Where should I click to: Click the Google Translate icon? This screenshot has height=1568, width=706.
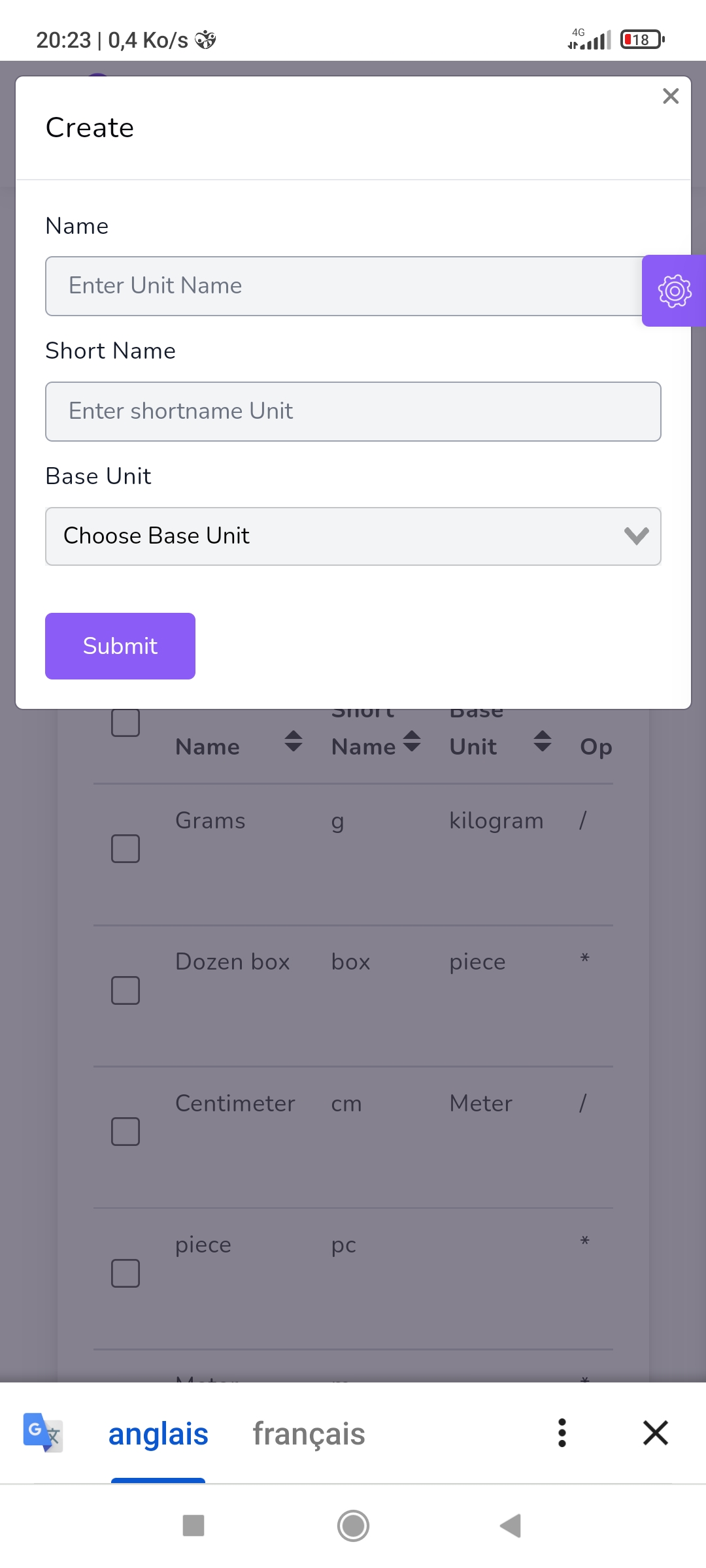click(41, 1432)
